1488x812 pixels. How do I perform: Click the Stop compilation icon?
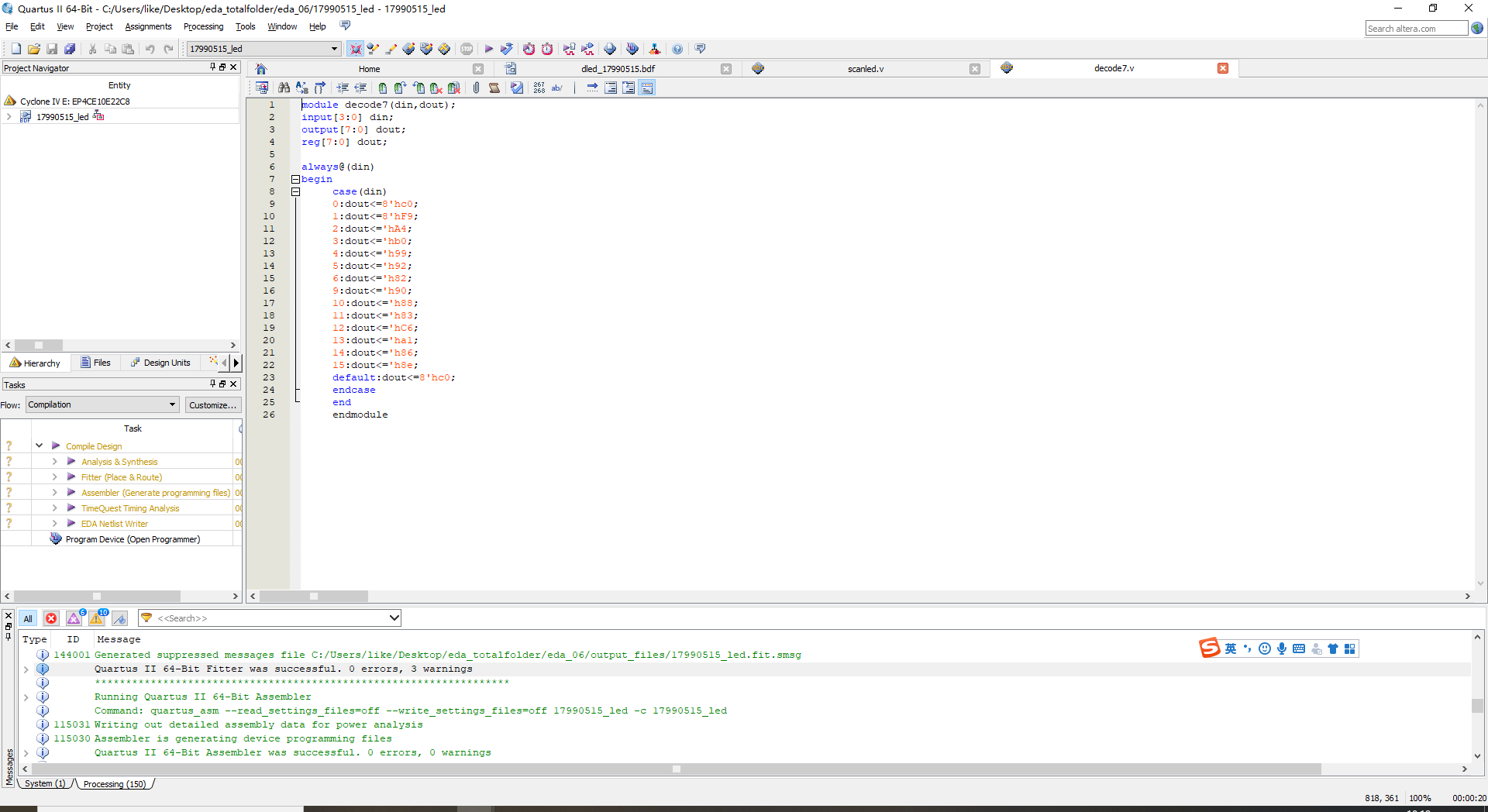[x=467, y=49]
